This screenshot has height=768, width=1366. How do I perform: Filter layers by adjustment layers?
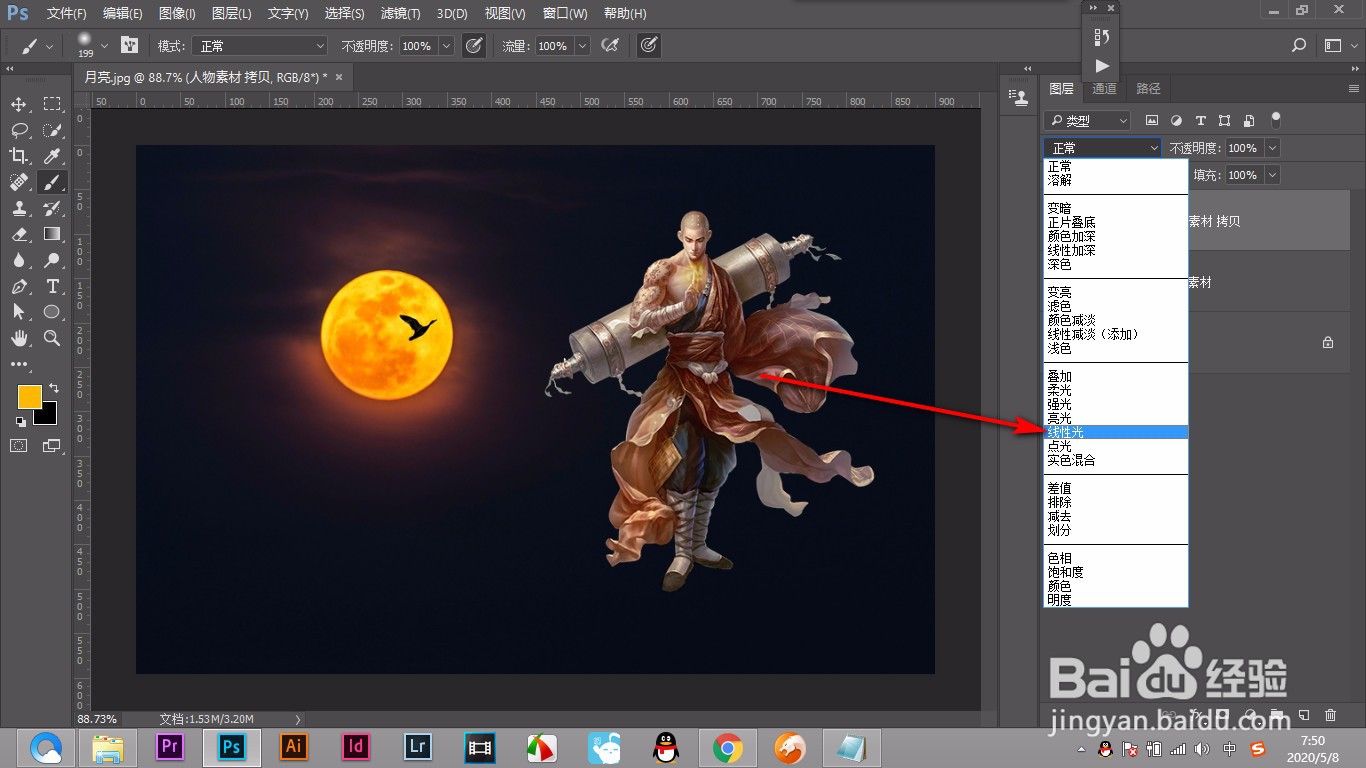tap(1176, 121)
